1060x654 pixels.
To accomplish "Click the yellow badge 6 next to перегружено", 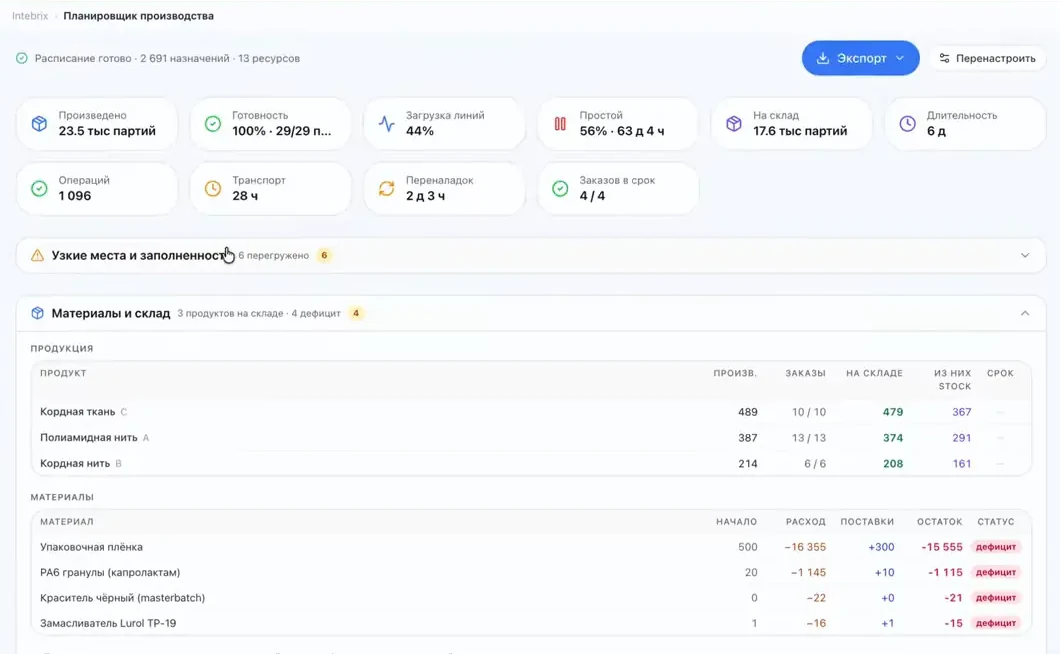I will coord(324,256).
